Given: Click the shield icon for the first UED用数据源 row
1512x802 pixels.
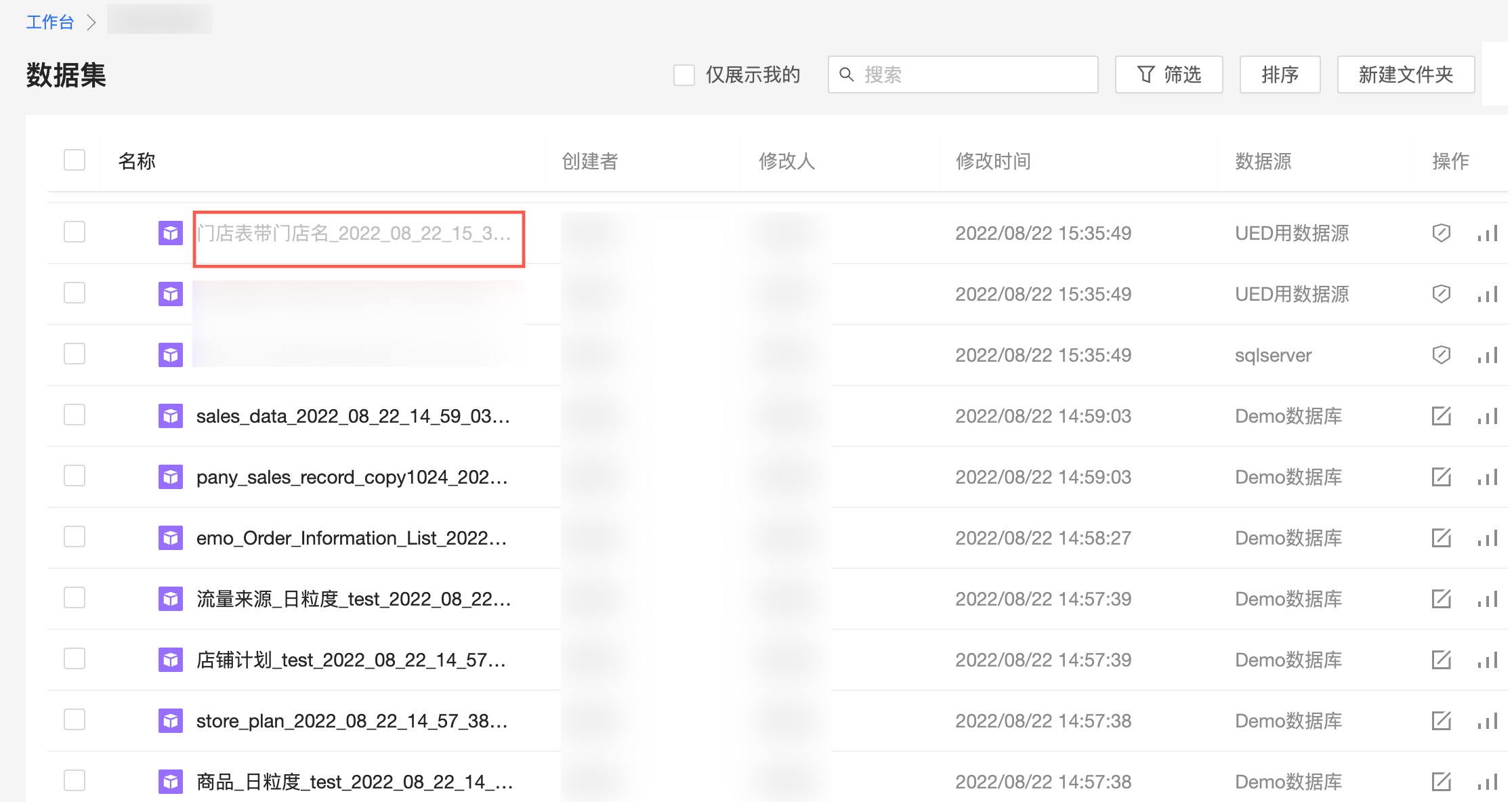Looking at the screenshot, I should tap(1441, 233).
